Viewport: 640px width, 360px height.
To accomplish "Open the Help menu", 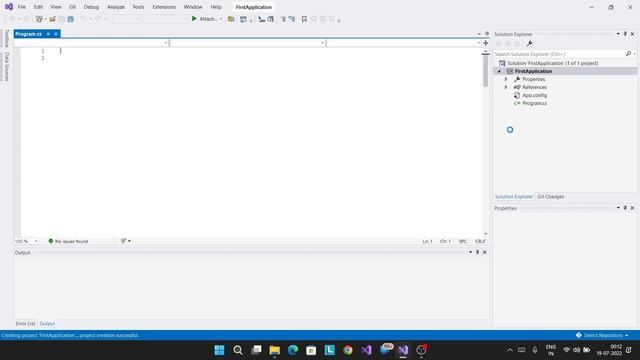I will [216, 7].
